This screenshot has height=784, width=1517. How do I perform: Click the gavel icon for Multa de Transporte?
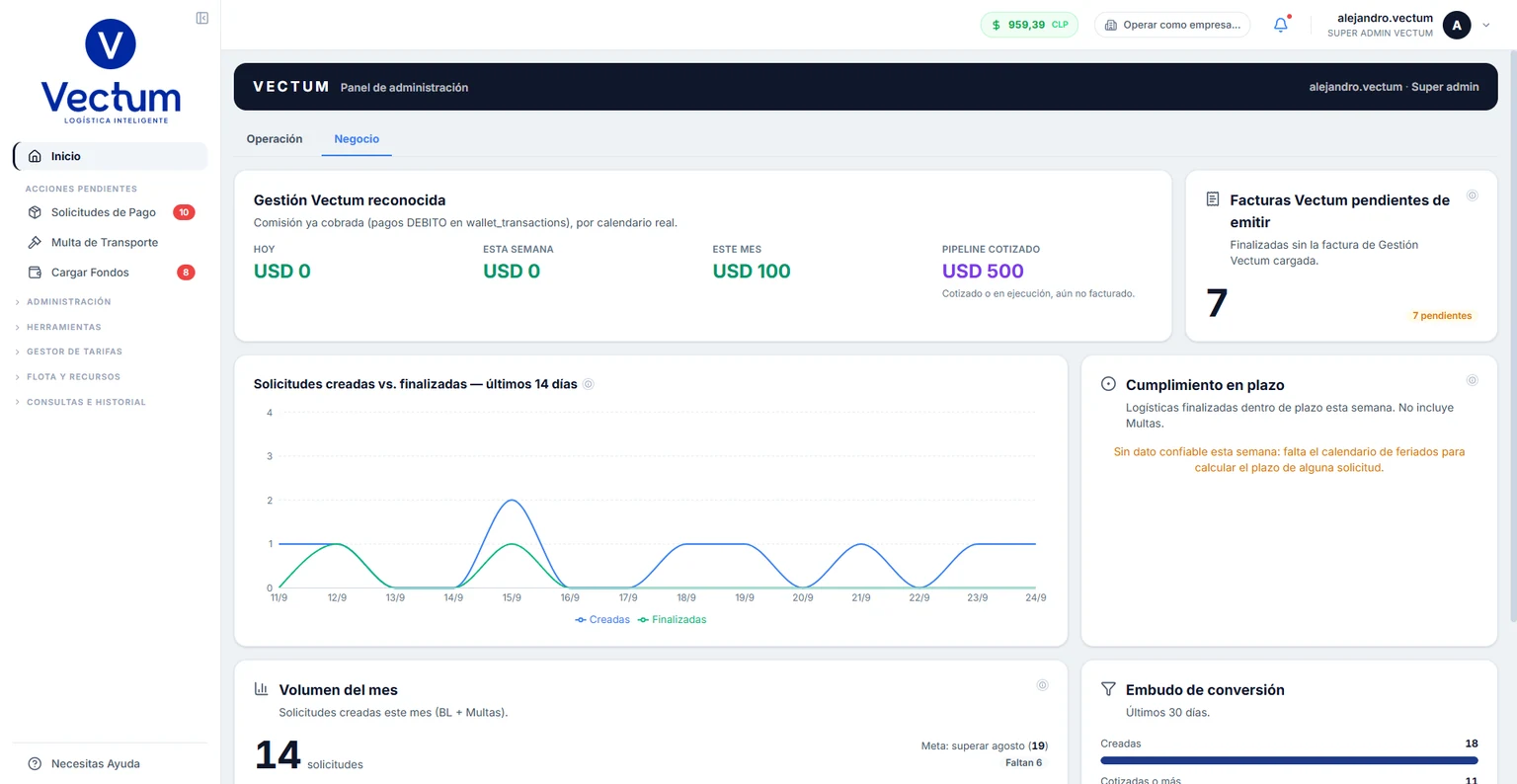[x=35, y=242]
